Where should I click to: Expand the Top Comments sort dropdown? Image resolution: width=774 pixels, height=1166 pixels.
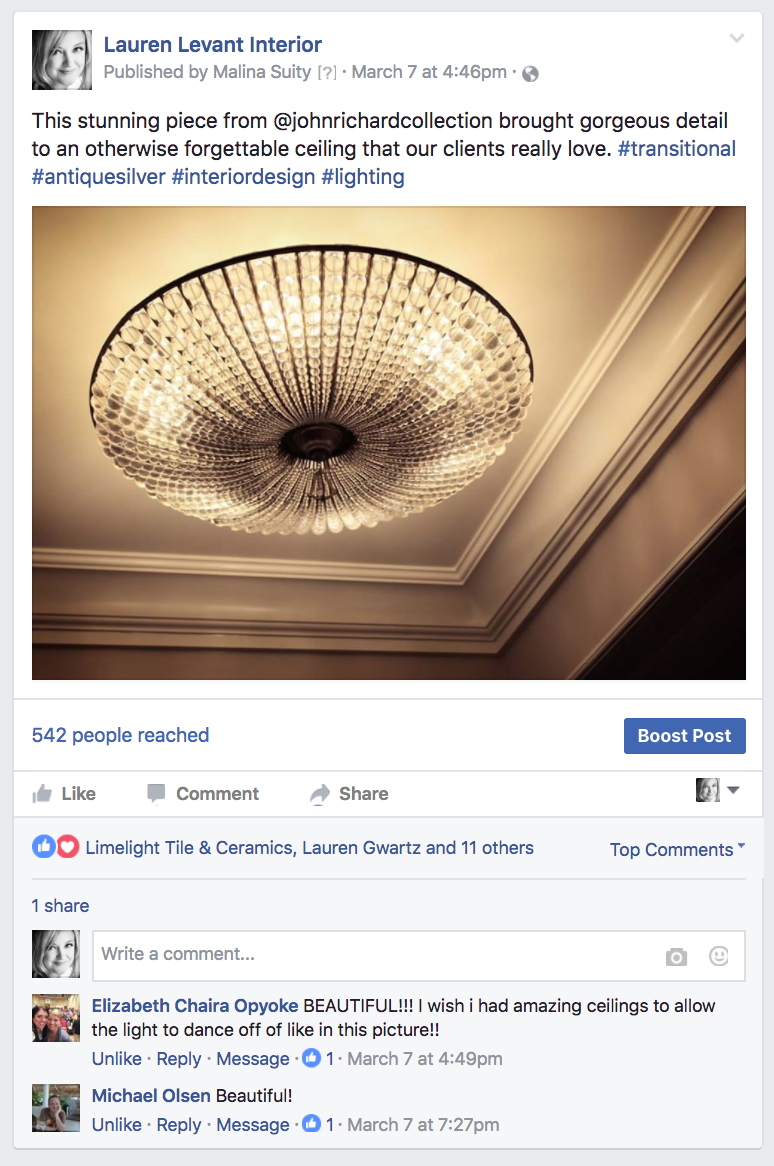[x=677, y=849]
